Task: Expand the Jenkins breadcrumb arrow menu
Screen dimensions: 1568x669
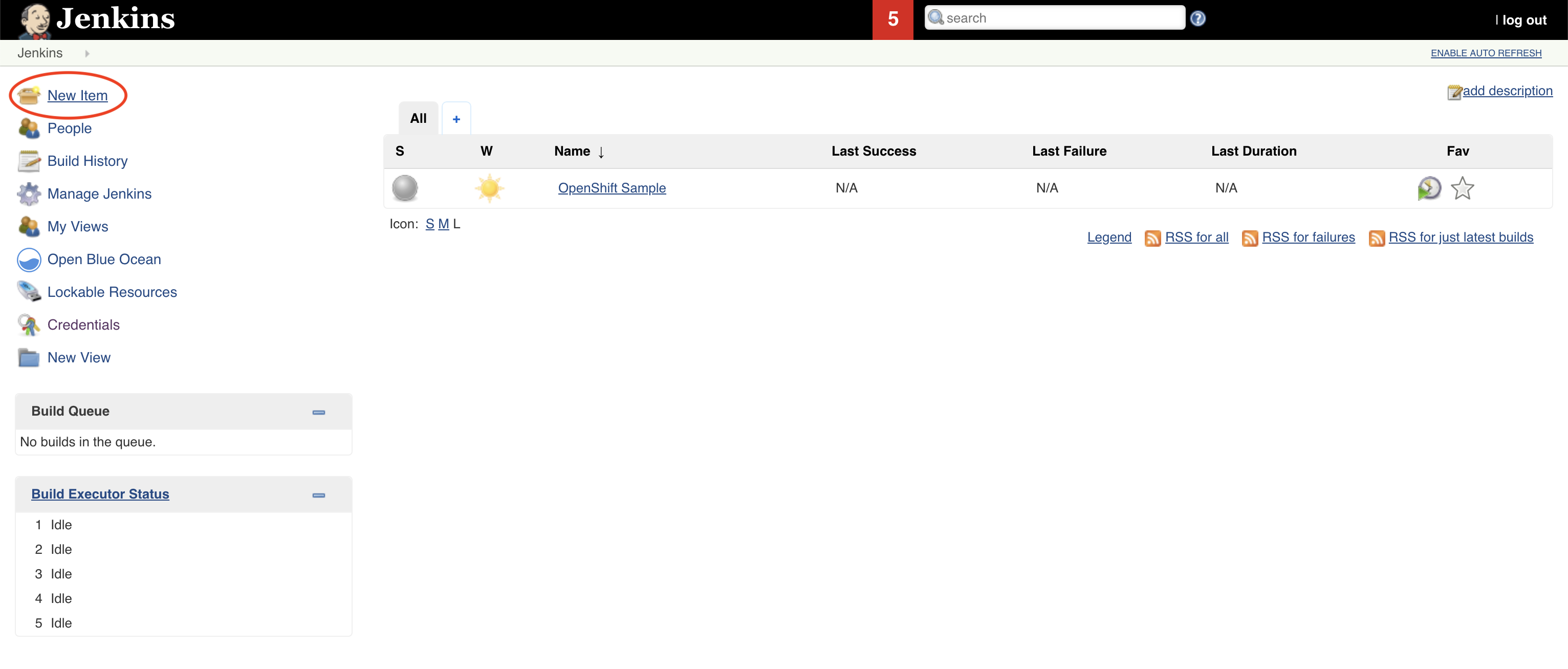Action: pyautogui.click(x=87, y=54)
